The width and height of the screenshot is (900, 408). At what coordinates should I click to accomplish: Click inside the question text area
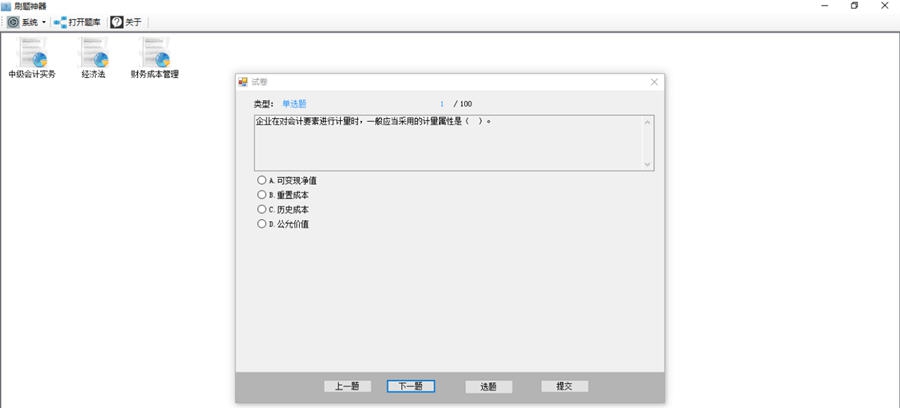pyautogui.click(x=448, y=143)
